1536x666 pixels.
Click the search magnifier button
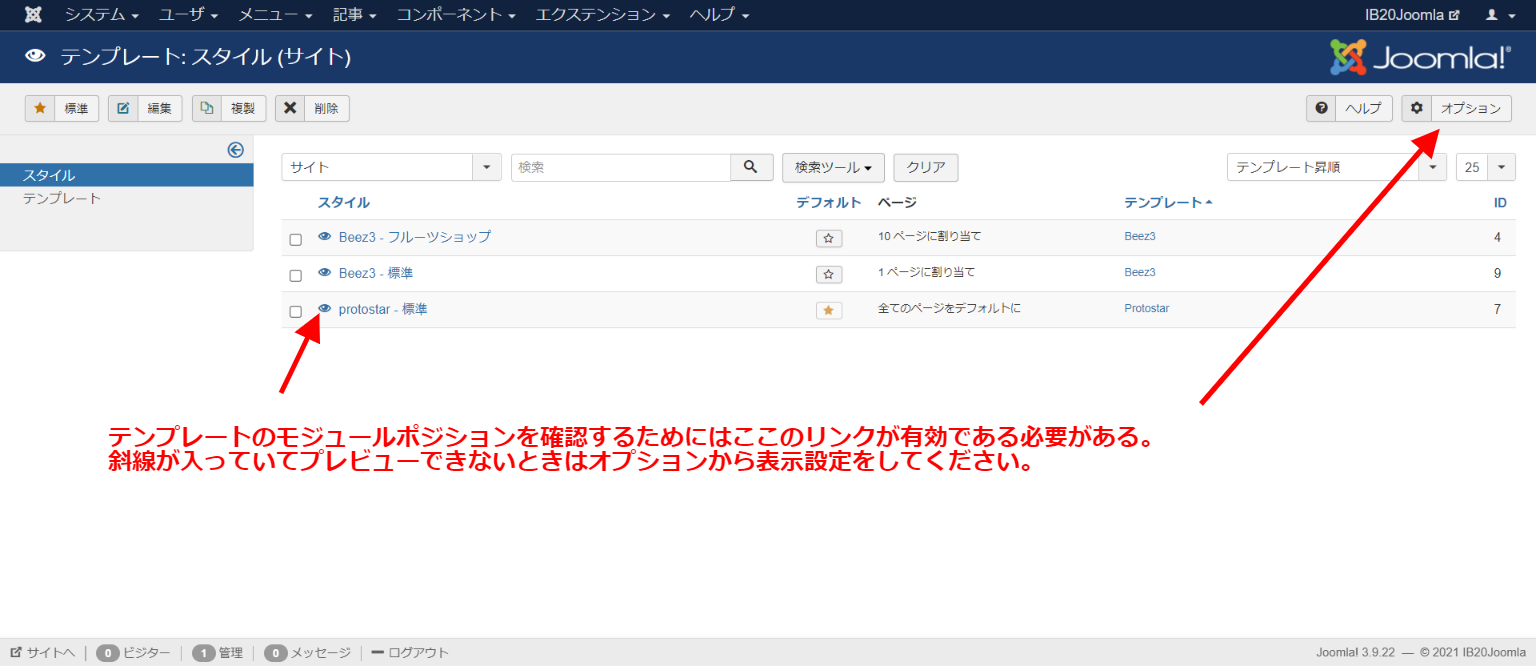click(752, 167)
